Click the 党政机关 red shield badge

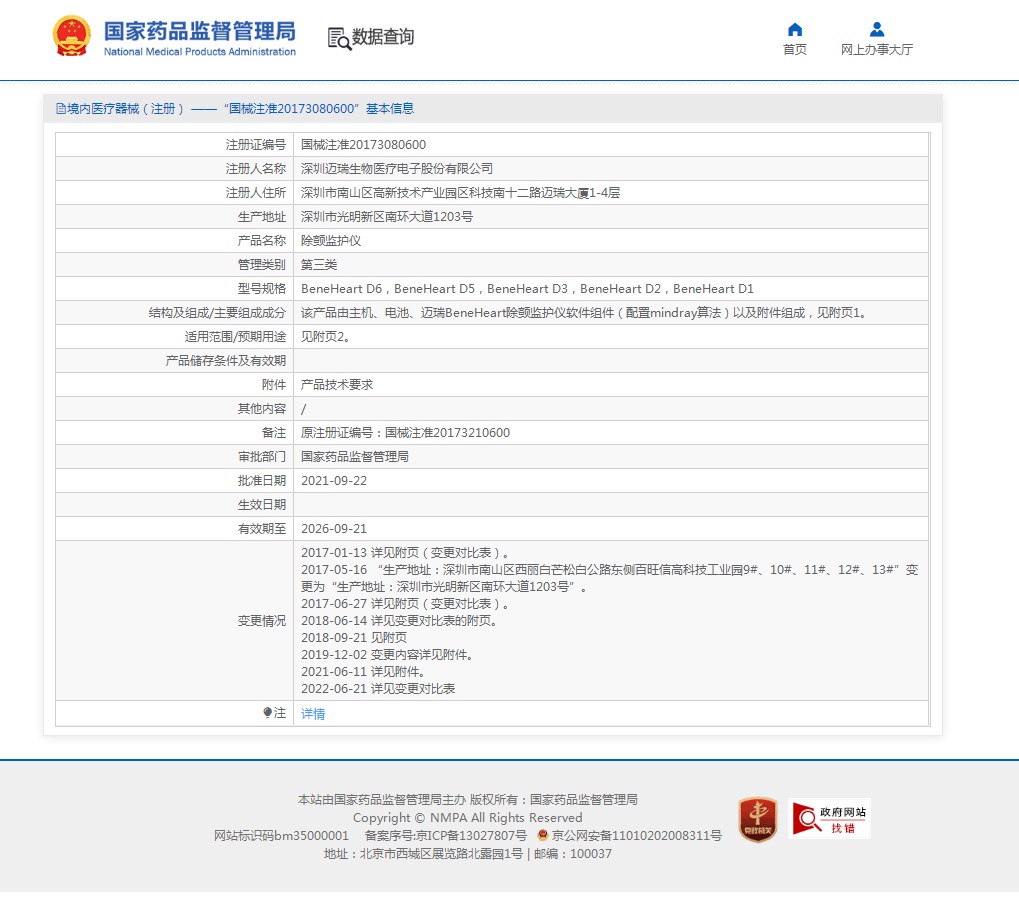tap(758, 819)
